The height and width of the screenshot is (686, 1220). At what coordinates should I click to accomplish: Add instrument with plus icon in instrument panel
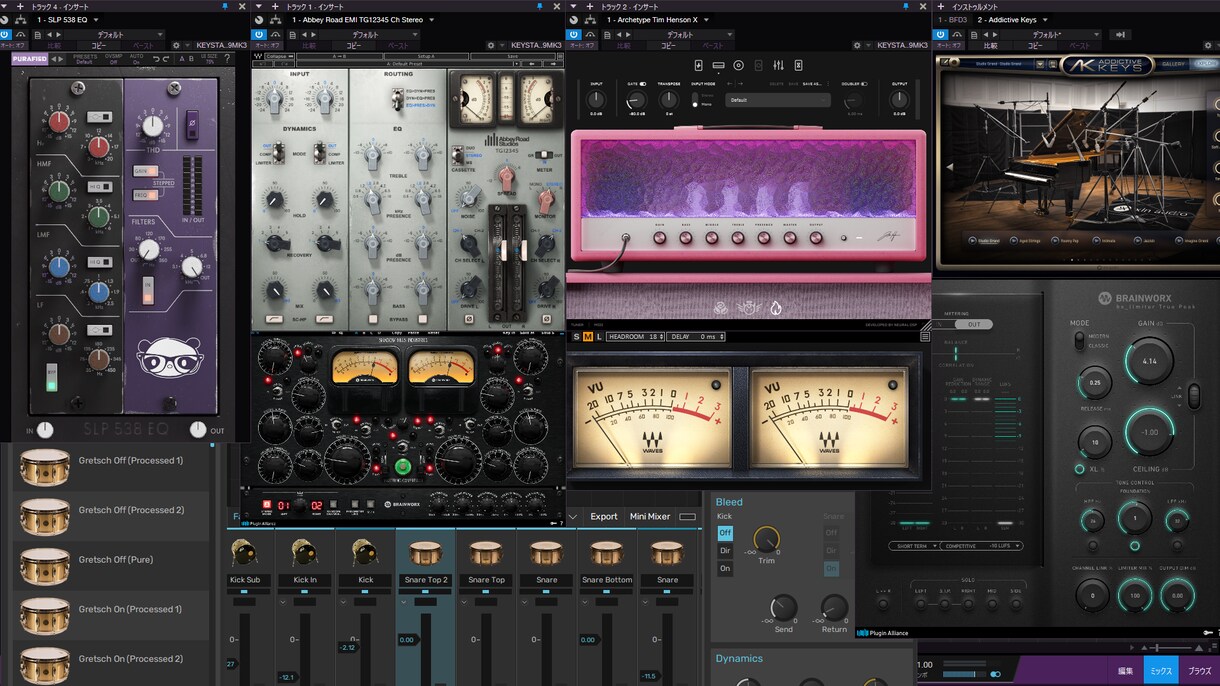(x=941, y=6)
